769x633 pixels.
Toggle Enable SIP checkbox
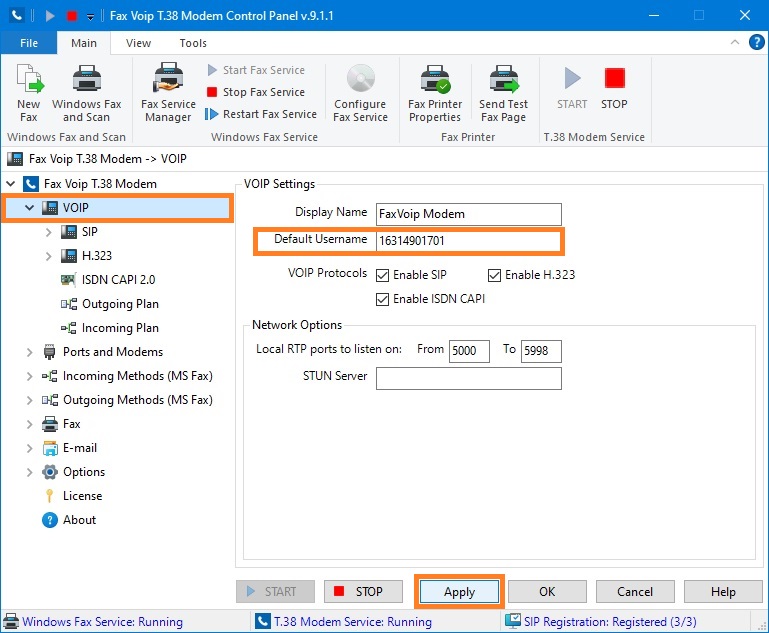(383, 275)
